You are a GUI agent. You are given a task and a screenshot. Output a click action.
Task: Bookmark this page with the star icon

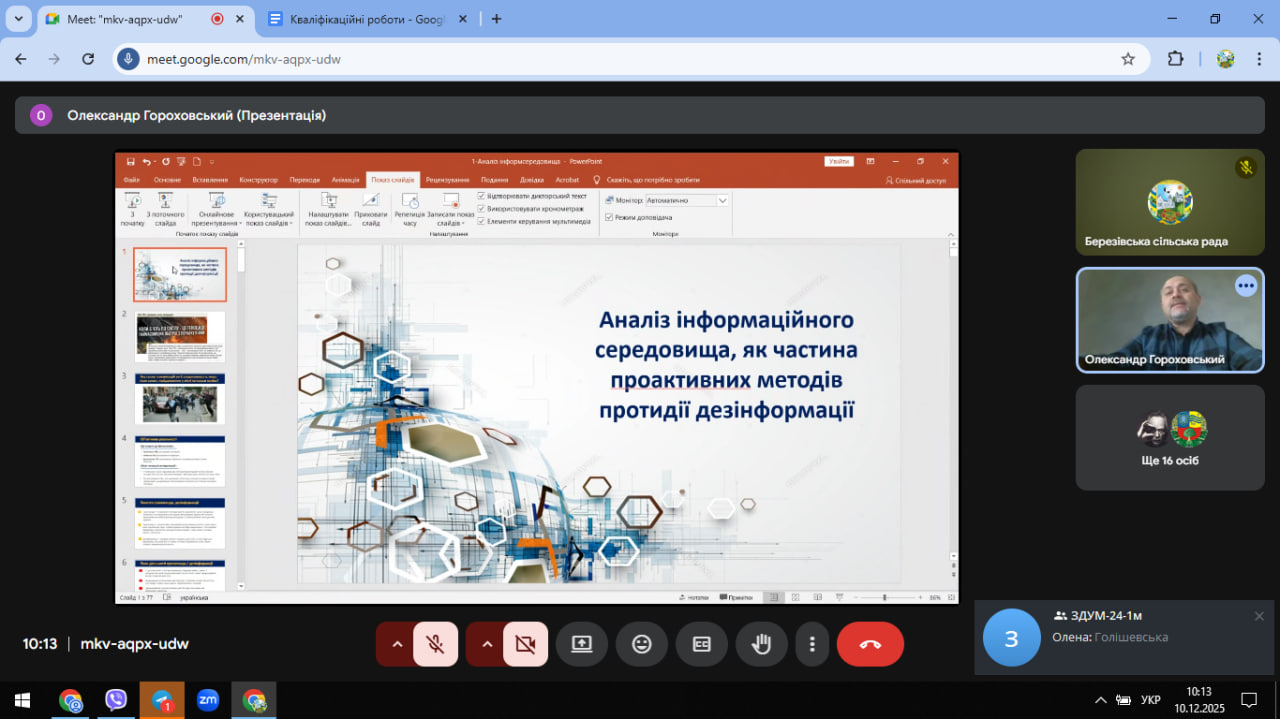[x=1128, y=59]
